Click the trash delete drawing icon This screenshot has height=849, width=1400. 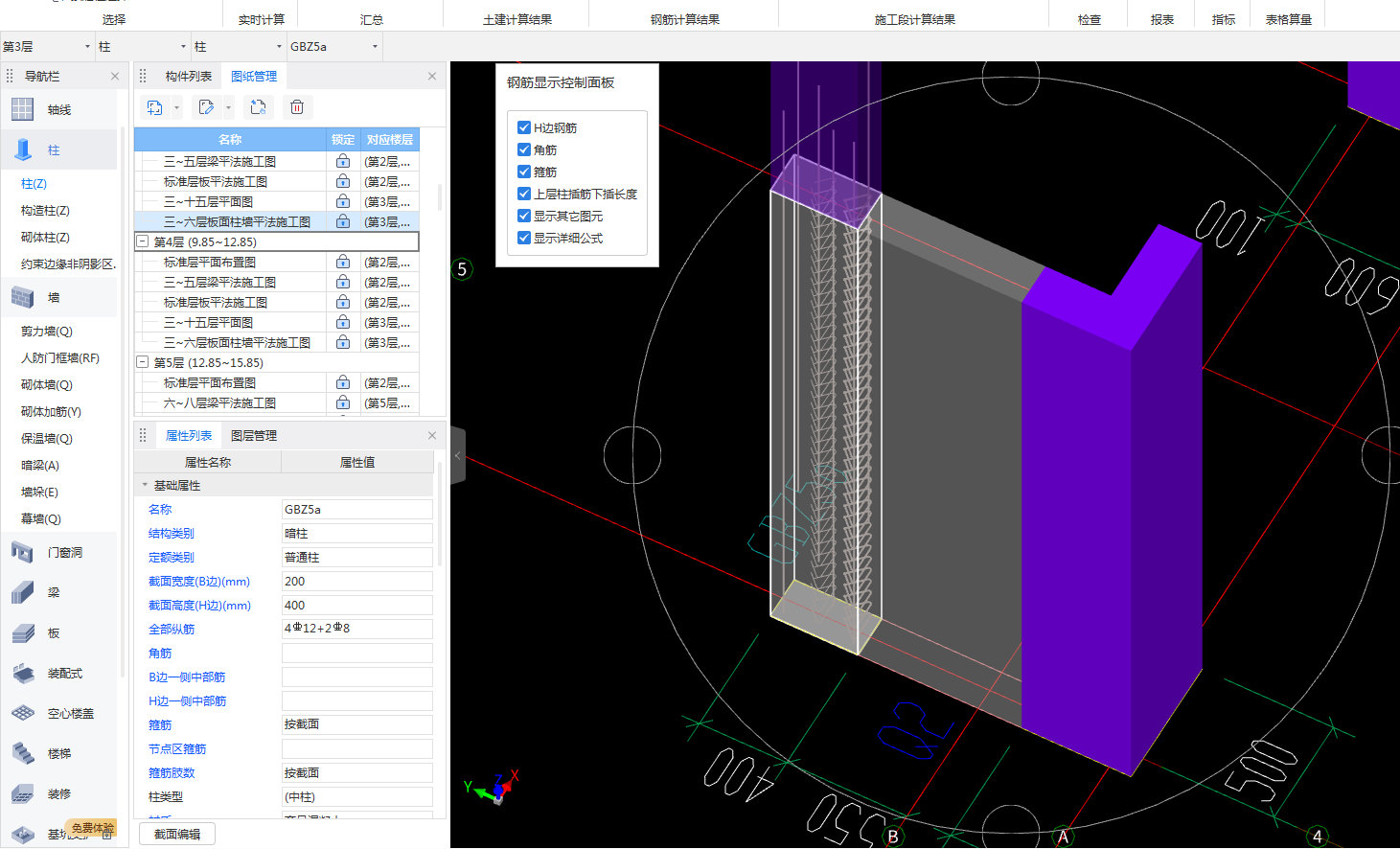[x=297, y=107]
